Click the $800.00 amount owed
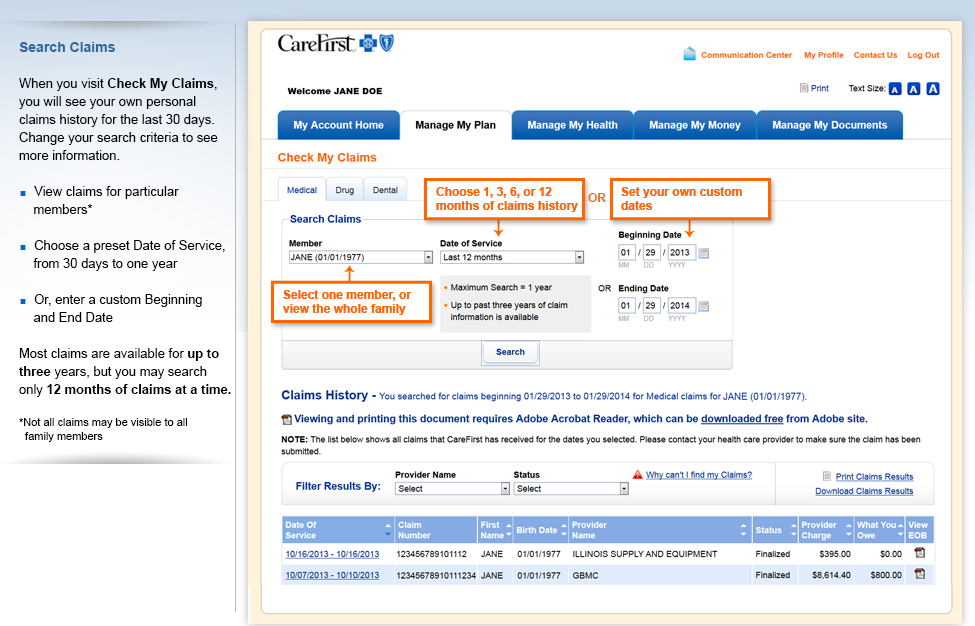This screenshot has height=626, width=975. pyautogui.click(x=886, y=575)
